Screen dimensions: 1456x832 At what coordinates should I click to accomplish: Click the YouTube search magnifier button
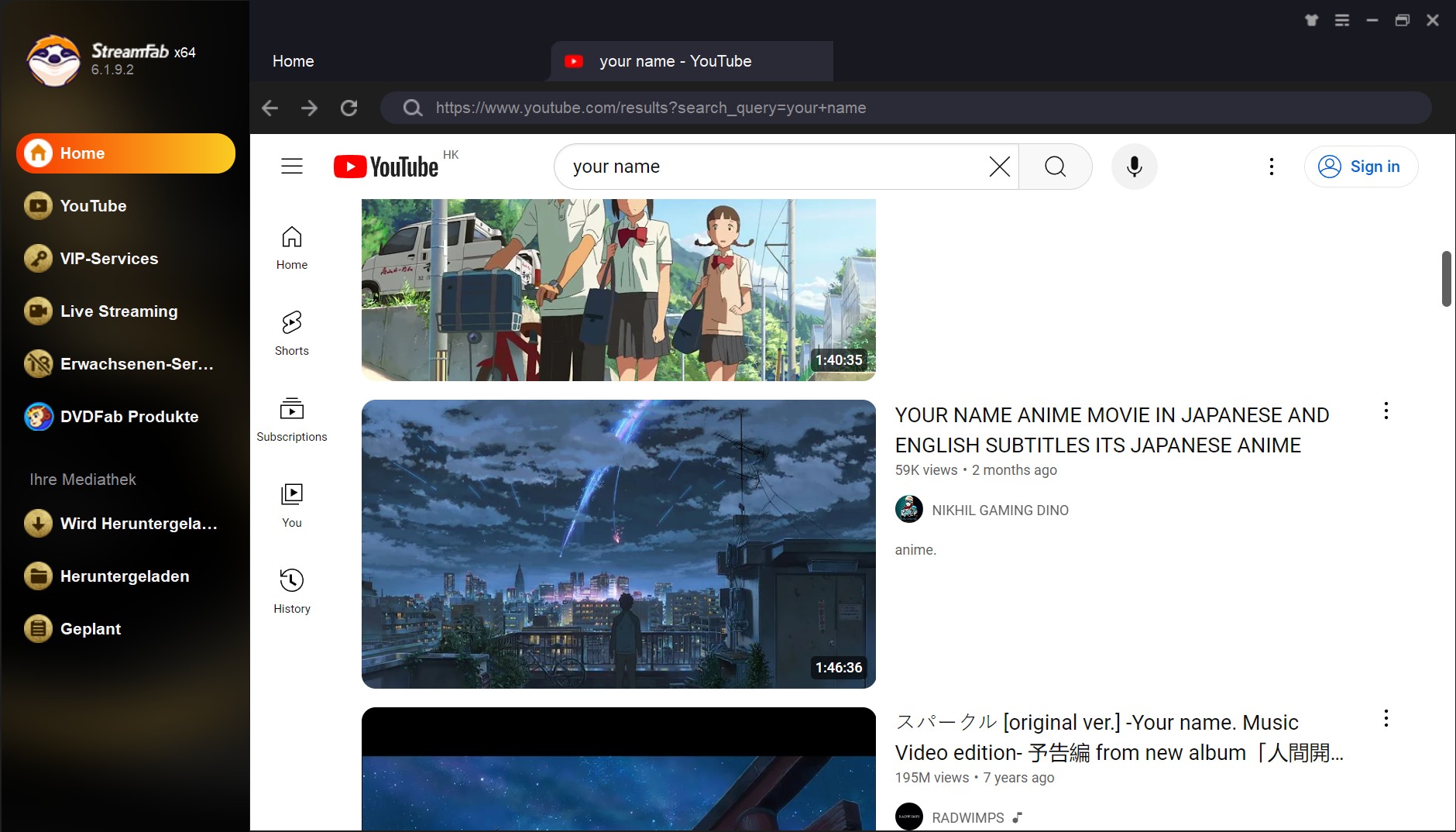tap(1056, 167)
